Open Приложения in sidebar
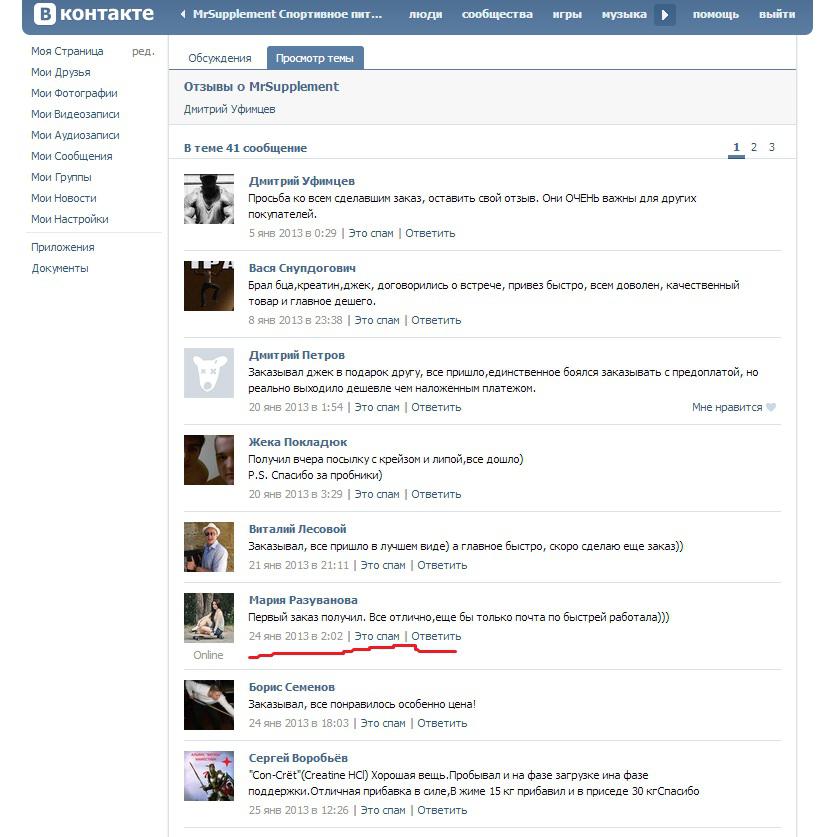The width and height of the screenshot is (835, 837). click(x=63, y=247)
